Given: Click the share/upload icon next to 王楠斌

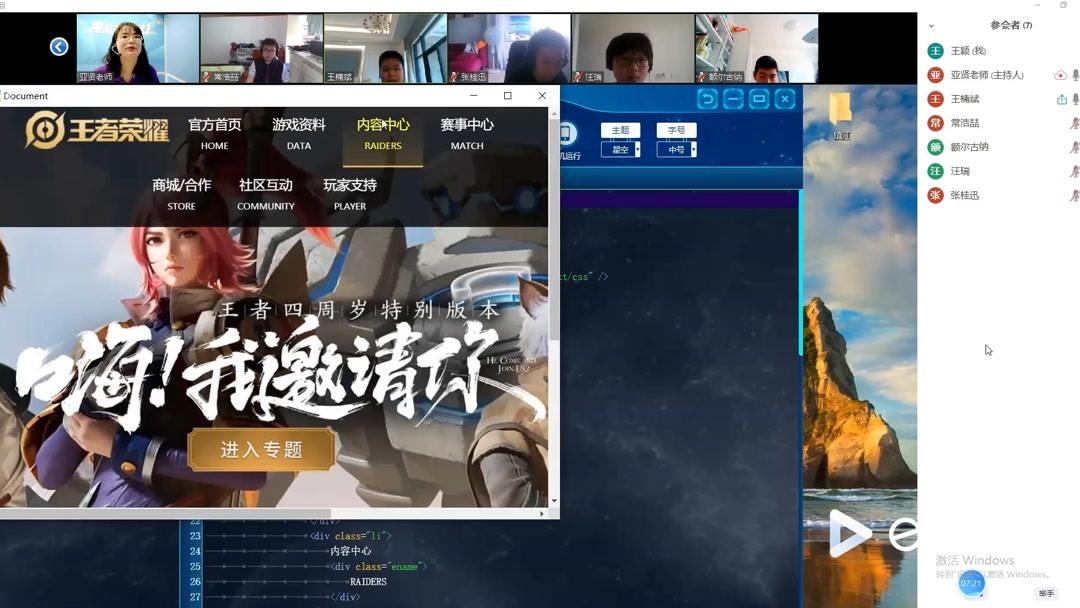Looking at the screenshot, I should (x=1061, y=98).
